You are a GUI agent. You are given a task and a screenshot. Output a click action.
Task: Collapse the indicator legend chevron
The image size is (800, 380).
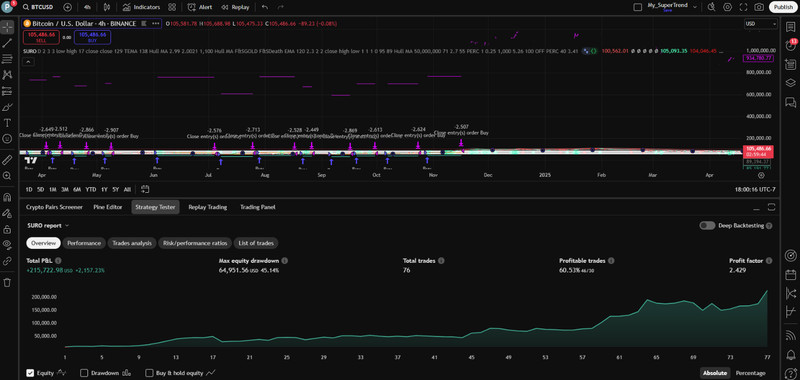click(28, 62)
